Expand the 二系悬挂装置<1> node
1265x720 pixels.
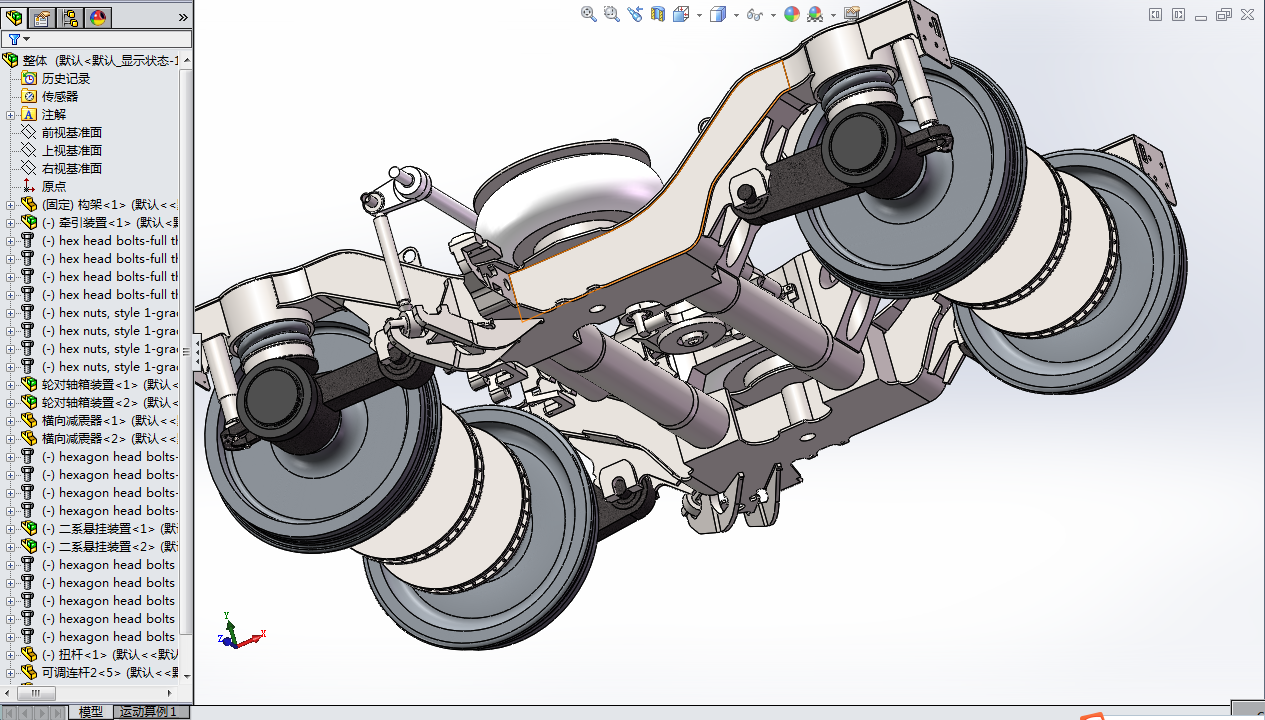click(x=11, y=528)
